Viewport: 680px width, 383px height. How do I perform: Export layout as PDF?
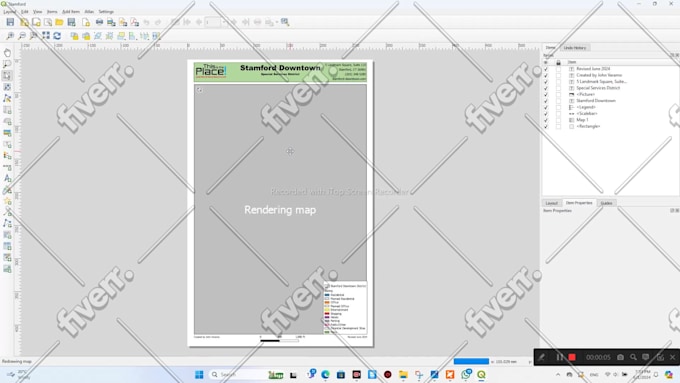coord(135,22)
